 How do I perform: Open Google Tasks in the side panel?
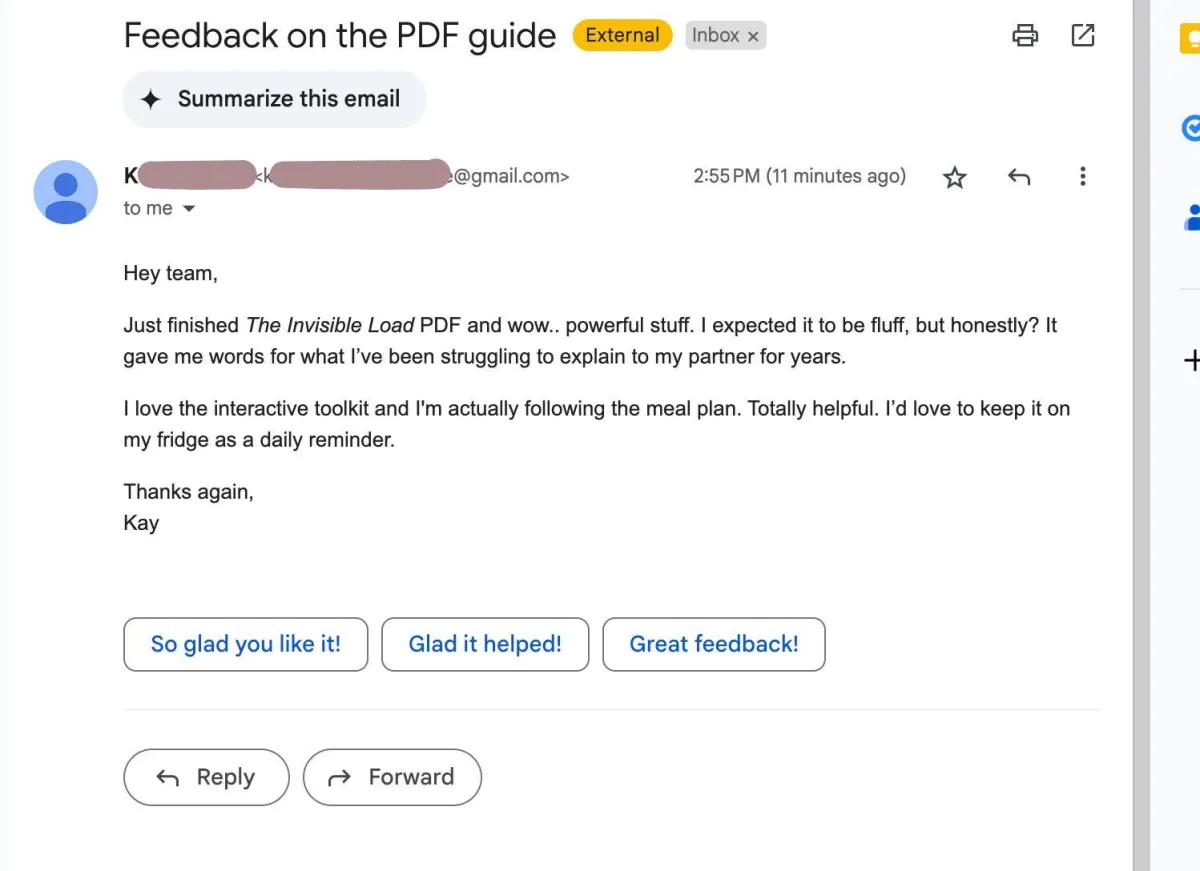(x=1191, y=128)
